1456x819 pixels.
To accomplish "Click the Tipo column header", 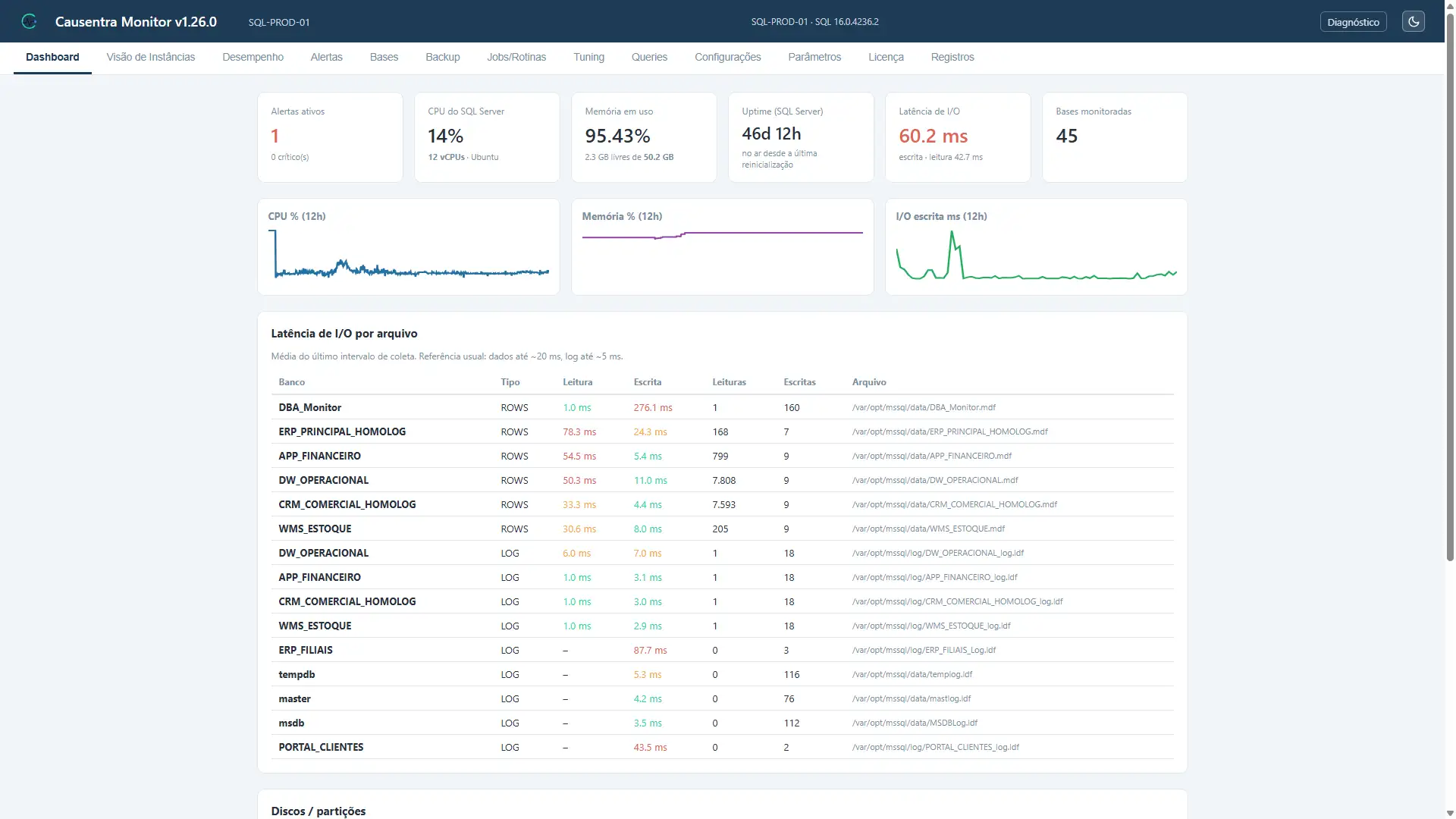I will (x=510, y=382).
